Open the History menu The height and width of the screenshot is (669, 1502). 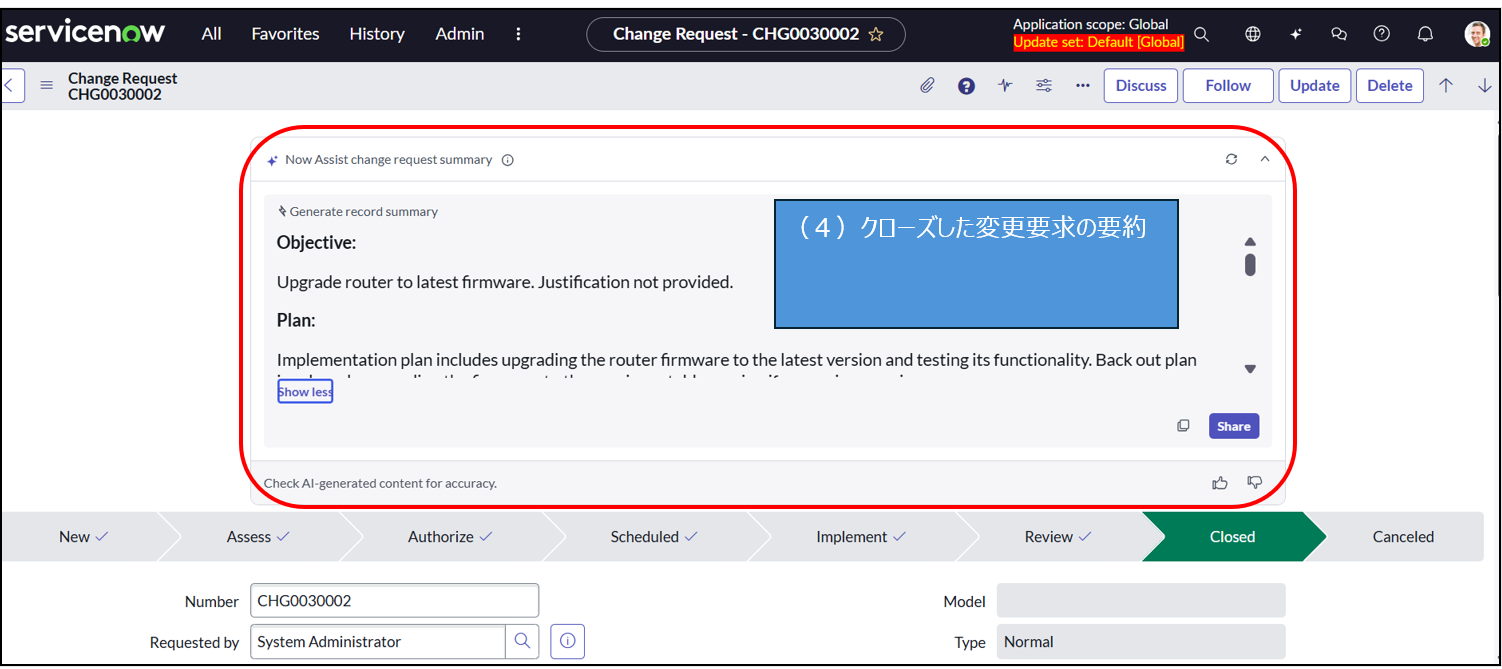click(x=377, y=33)
